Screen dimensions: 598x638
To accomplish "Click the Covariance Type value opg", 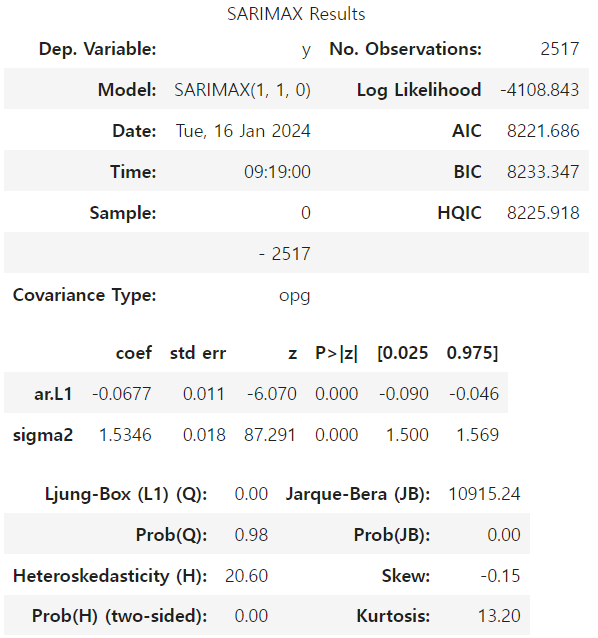I will tap(295, 296).
